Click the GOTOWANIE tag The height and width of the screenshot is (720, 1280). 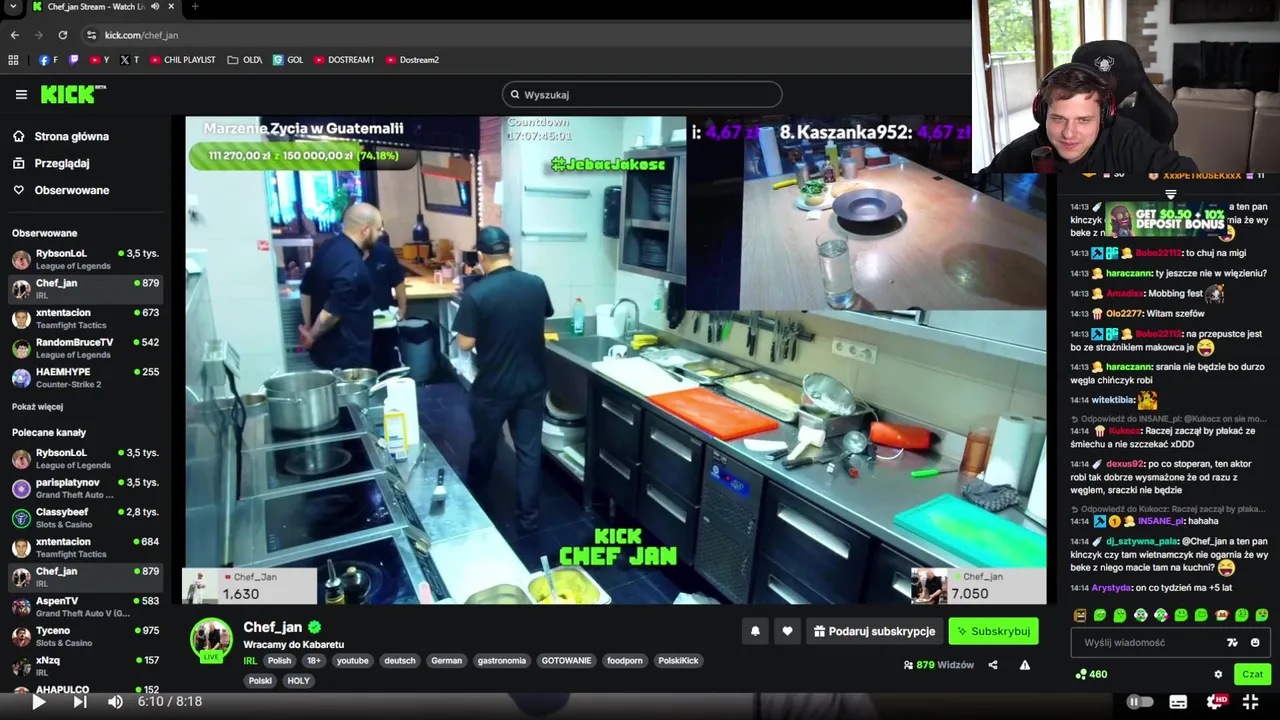(x=566, y=661)
